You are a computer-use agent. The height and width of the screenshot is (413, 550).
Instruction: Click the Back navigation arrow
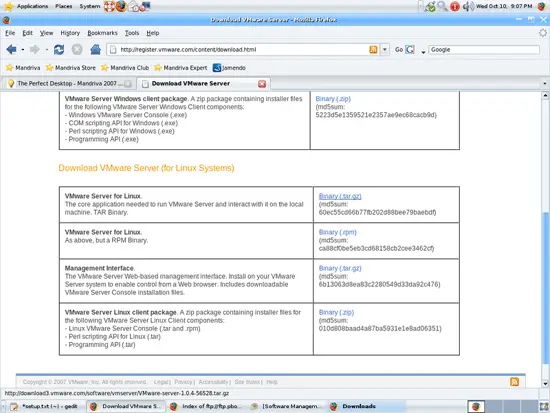click(11, 49)
